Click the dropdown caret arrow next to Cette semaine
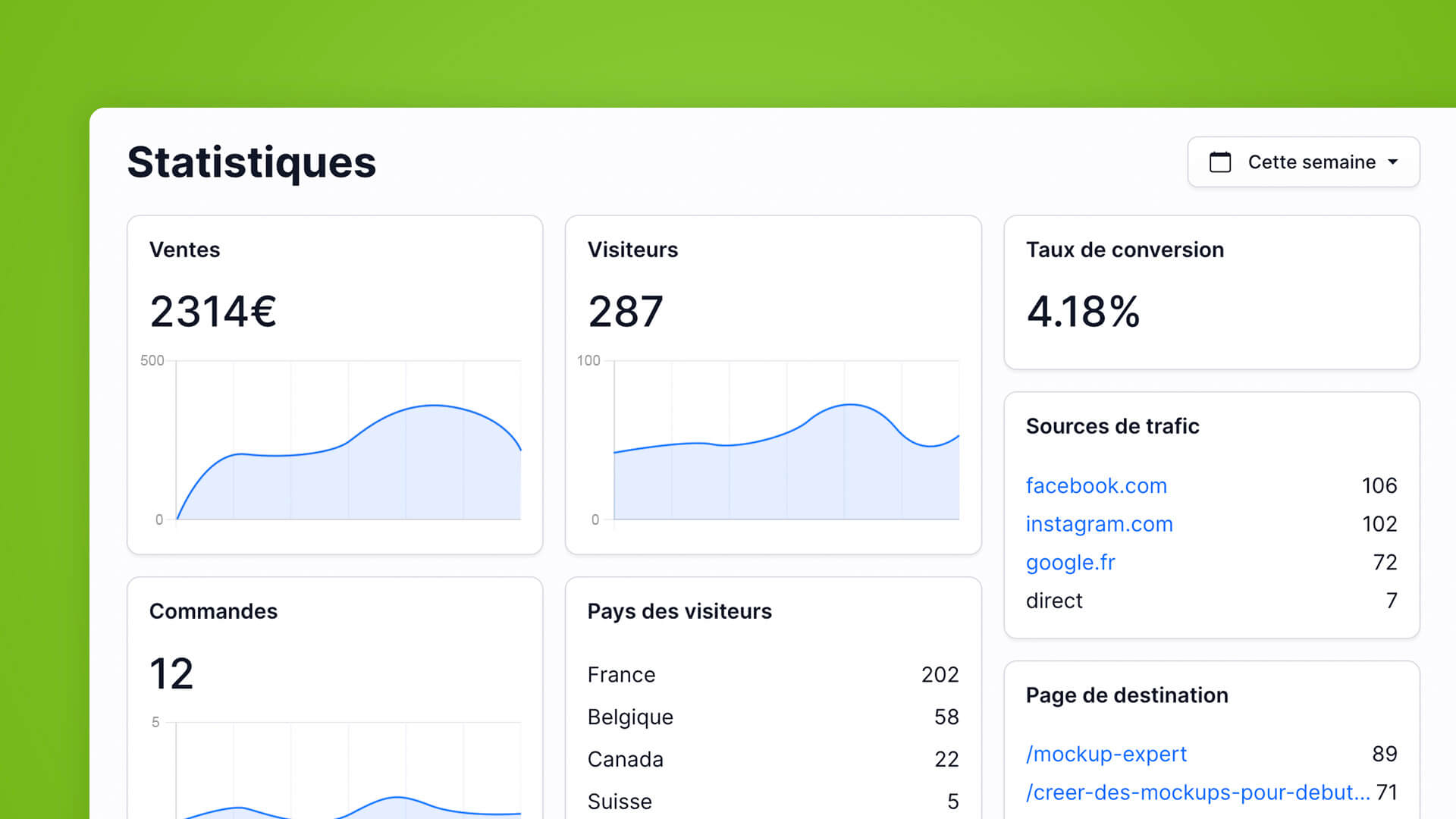 pyautogui.click(x=1393, y=162)
